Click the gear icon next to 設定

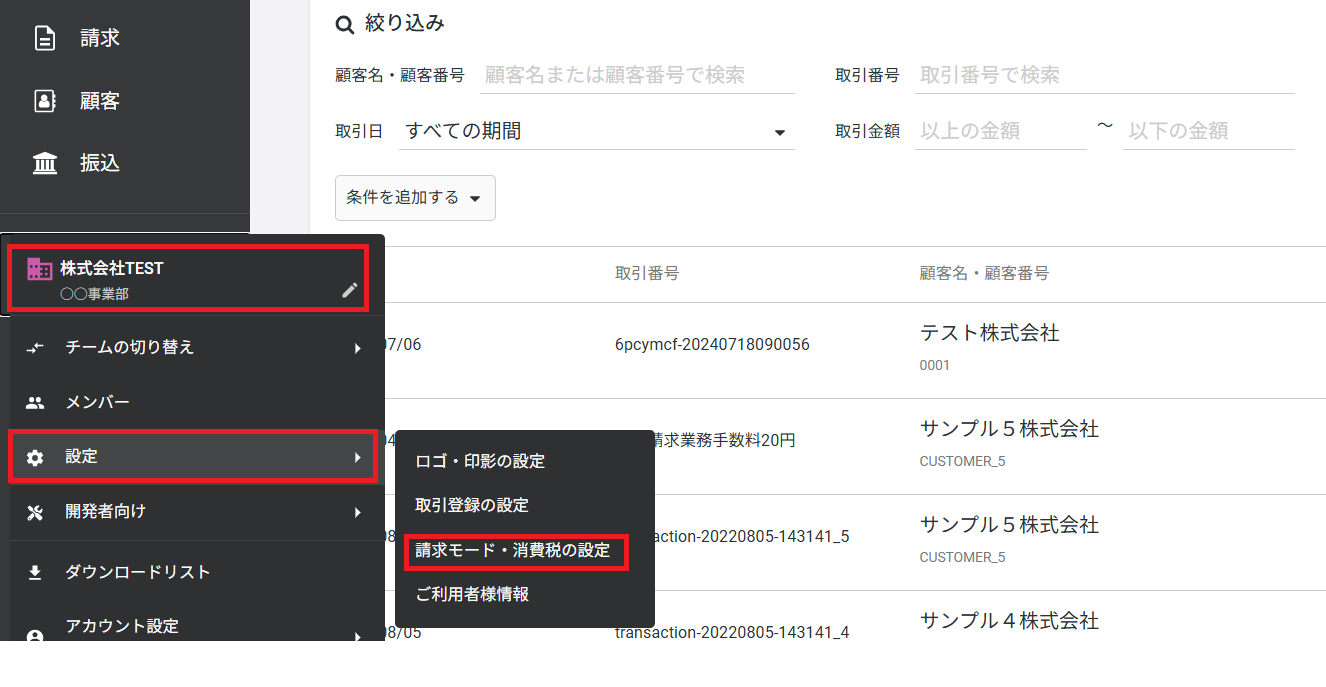[x=35, y=457]
